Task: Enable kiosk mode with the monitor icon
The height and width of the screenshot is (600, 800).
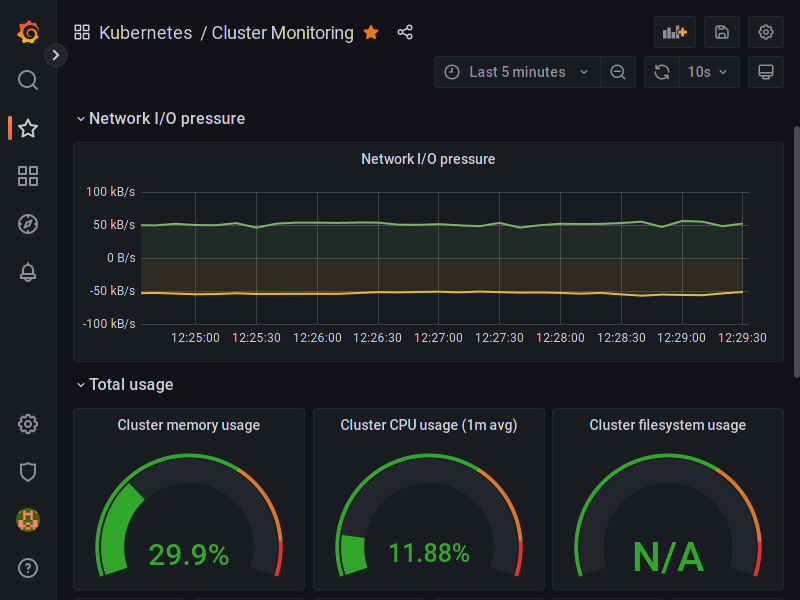Action: pyautogui.click(x=766, y=71)
